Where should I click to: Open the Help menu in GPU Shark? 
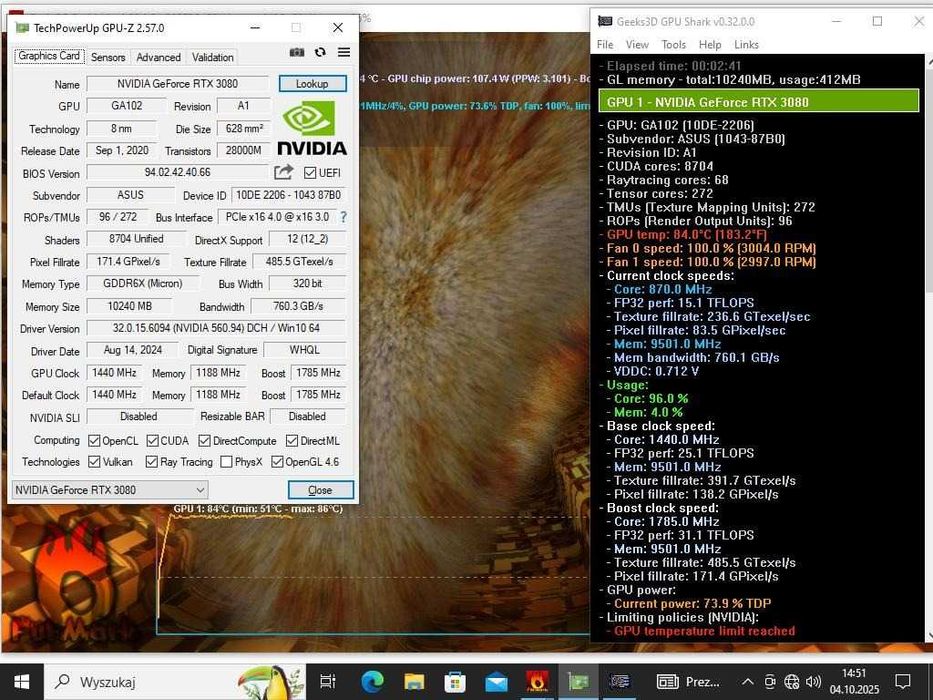pyautogui.click(x=709, y=45)
